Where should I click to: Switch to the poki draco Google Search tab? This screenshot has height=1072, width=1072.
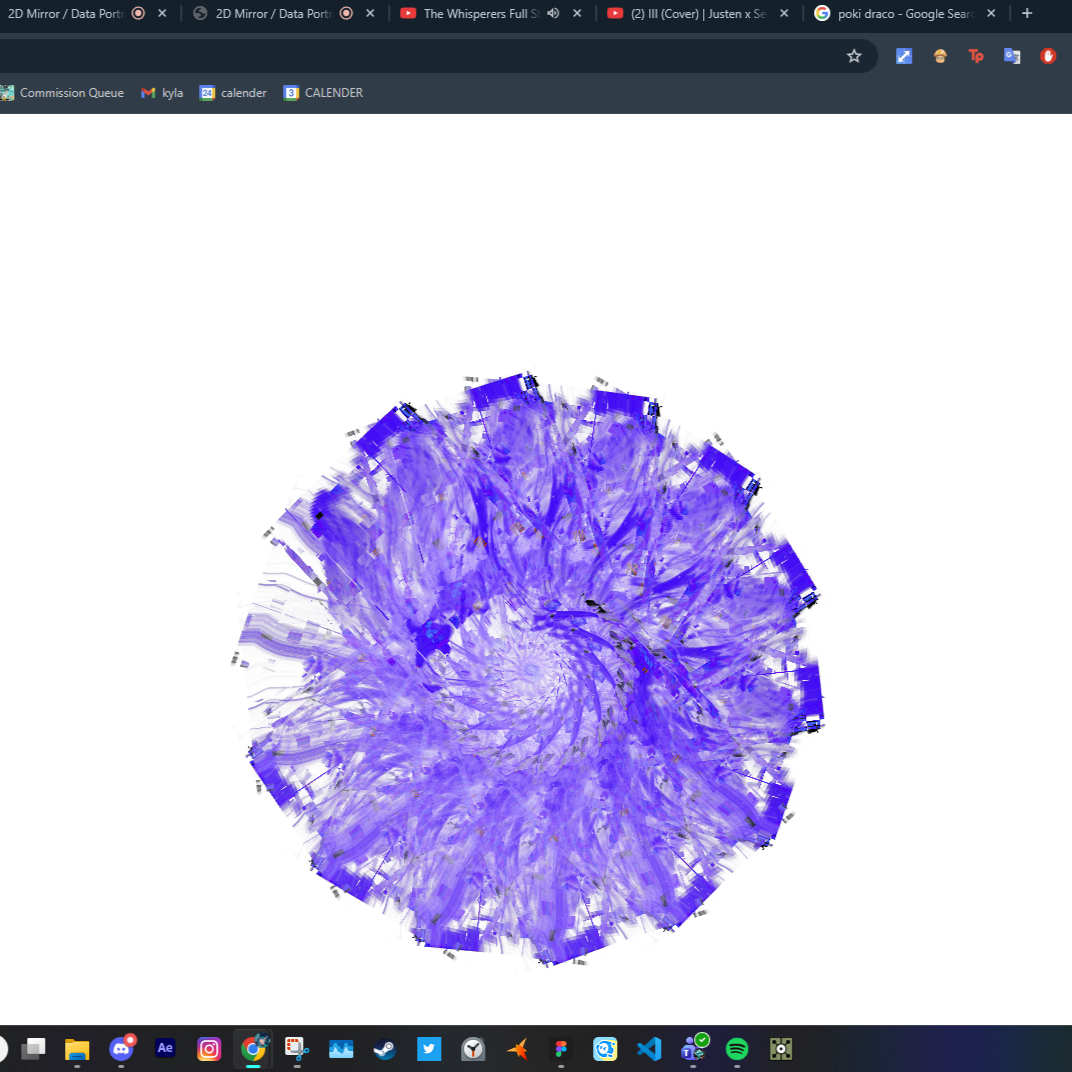pyautogui.click(x=900, y=13)
